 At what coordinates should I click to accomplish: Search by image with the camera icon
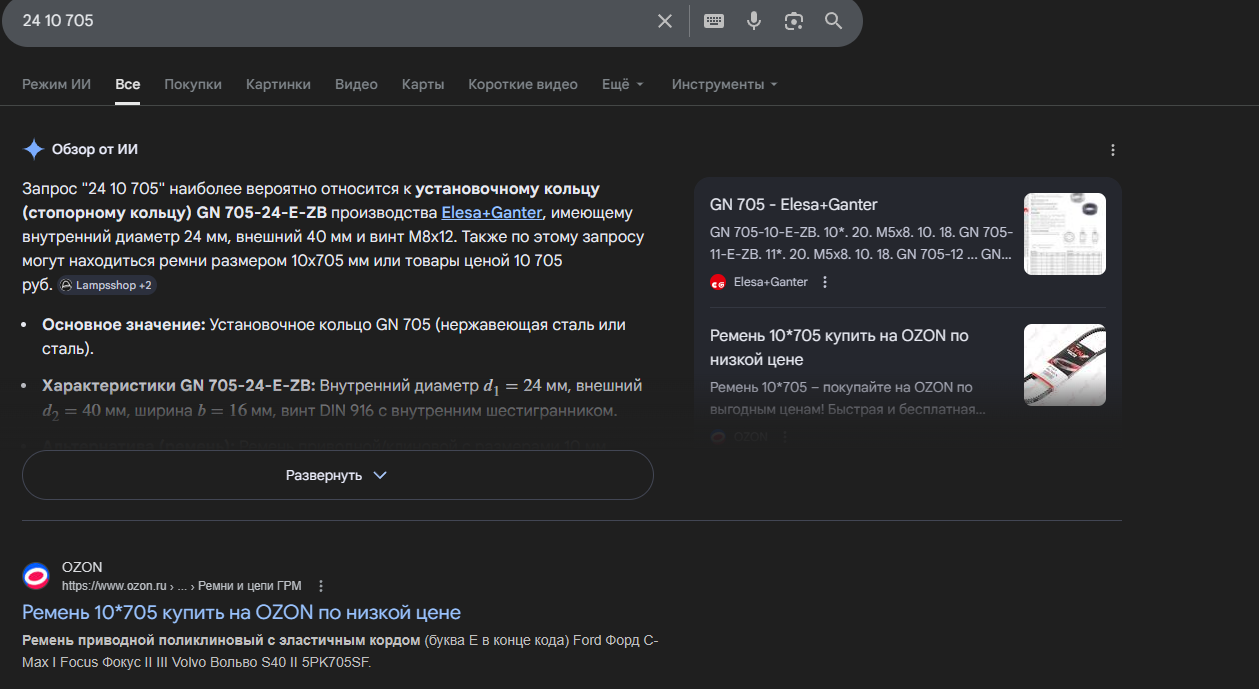point(794,21)
